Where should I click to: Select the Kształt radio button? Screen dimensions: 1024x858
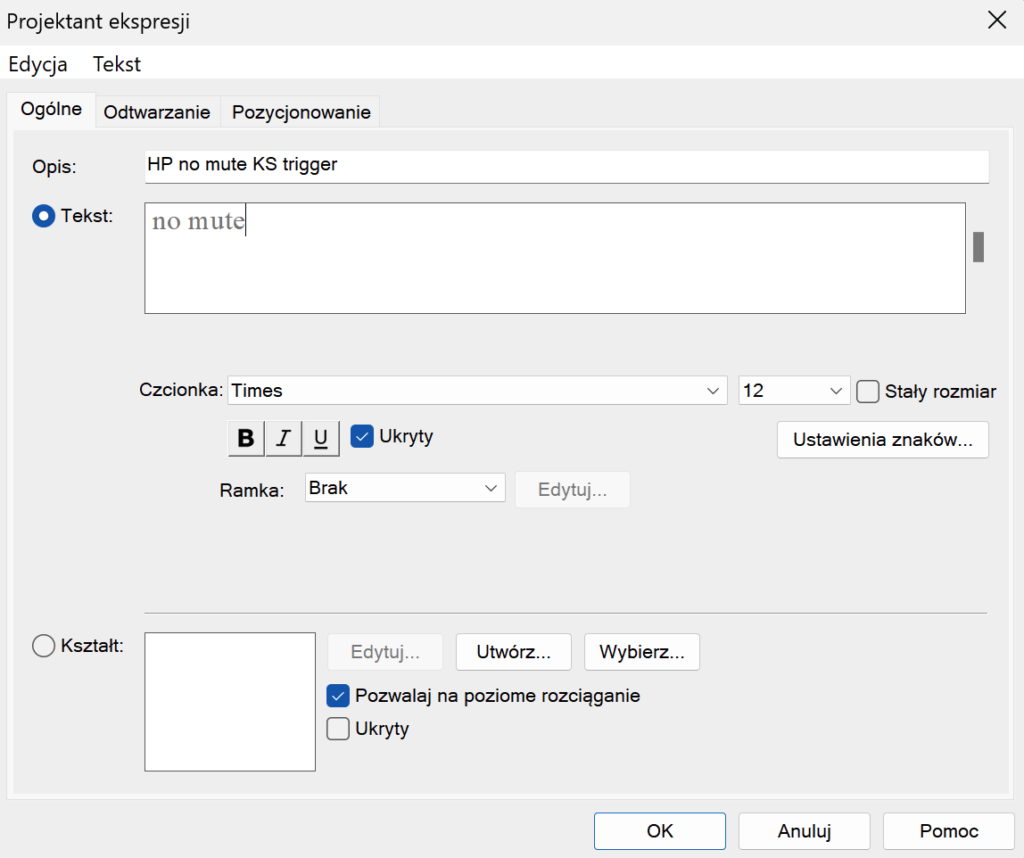pyautogui.click(x=44, y=647)
